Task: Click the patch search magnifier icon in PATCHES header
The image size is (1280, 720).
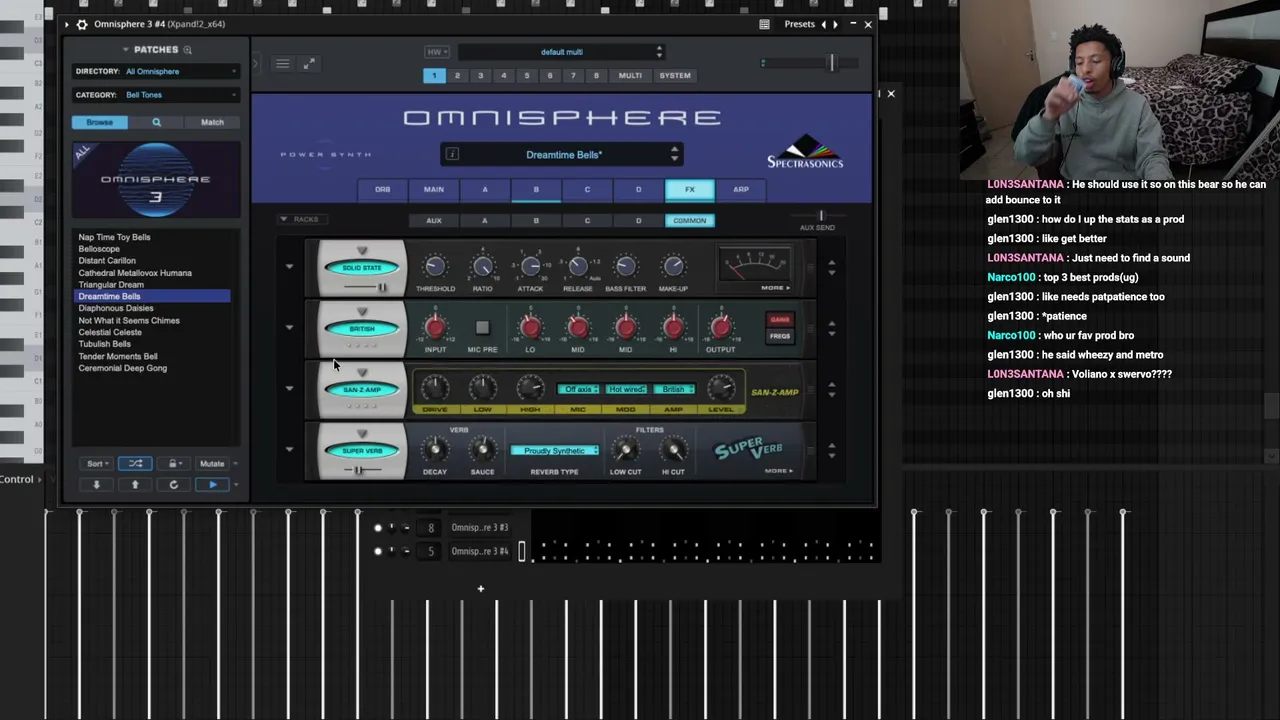Action: 187,49
